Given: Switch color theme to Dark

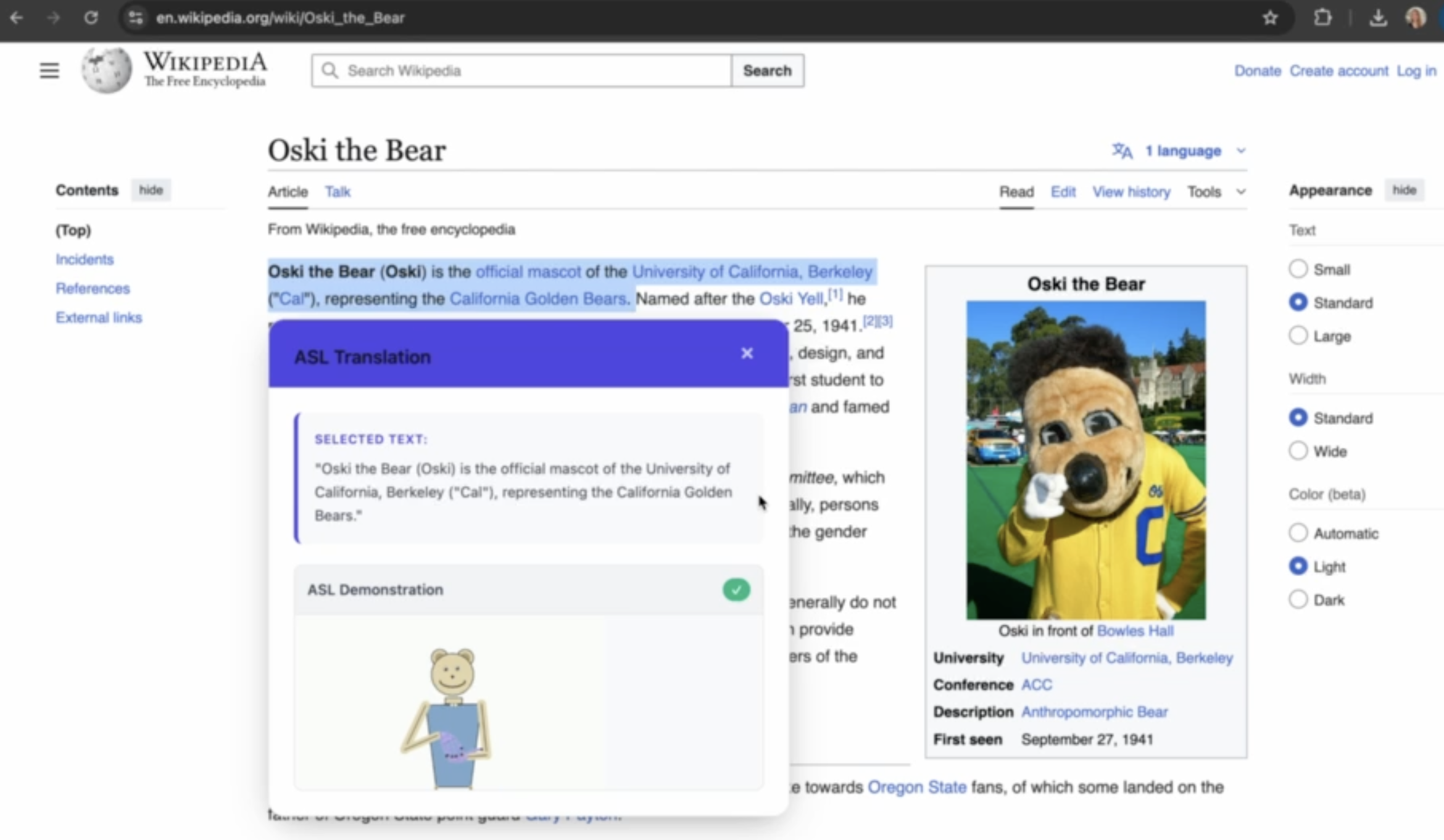Looking at the screenshot, I should [1298, 599].
